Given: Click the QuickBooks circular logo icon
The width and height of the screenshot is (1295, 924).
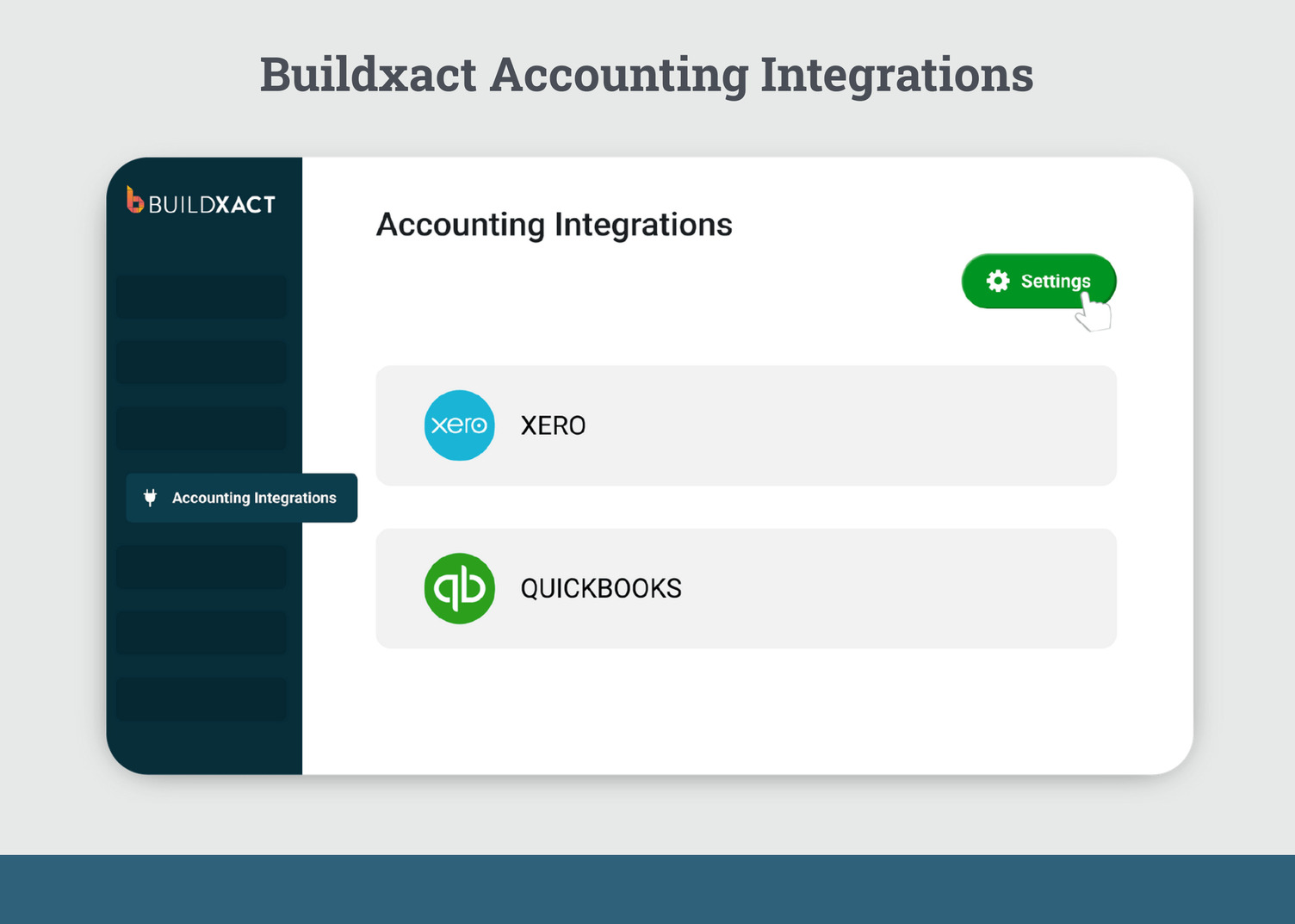Looking at the screenshot, I should tap(459, 588).
